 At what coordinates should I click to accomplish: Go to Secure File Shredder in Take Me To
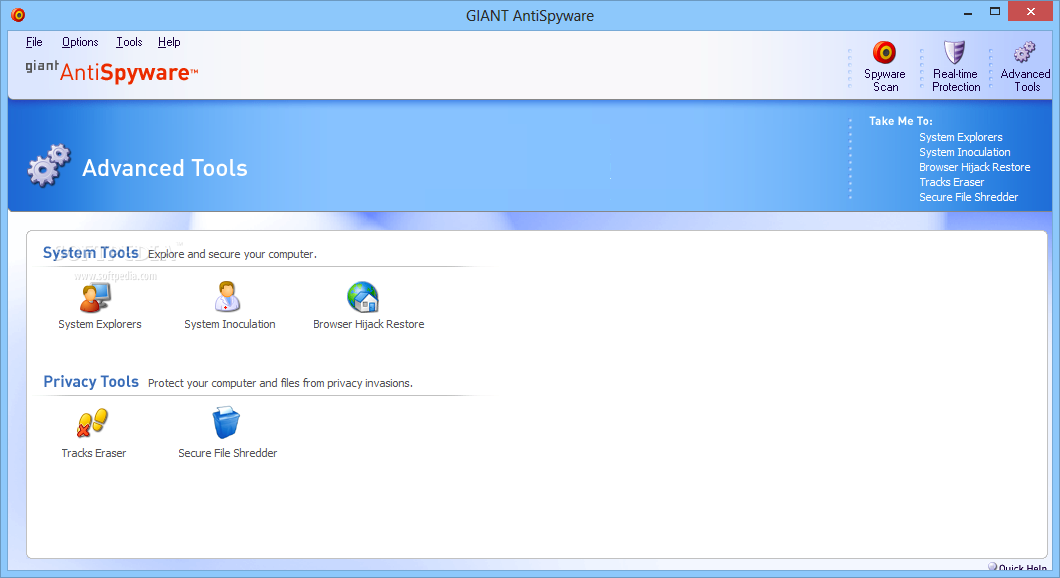pyautogui.click(x=968, y=197)
